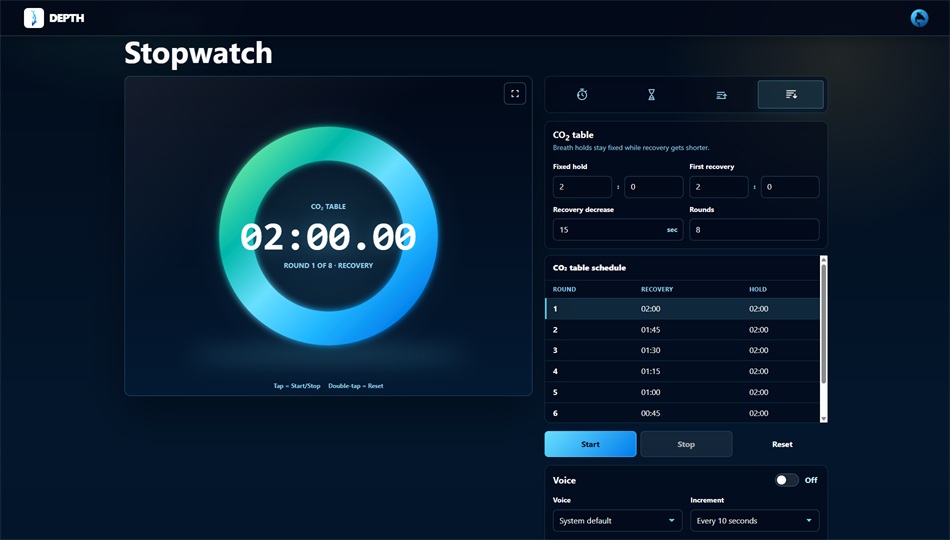Click the DEPTH logo icon

(34, 18)
